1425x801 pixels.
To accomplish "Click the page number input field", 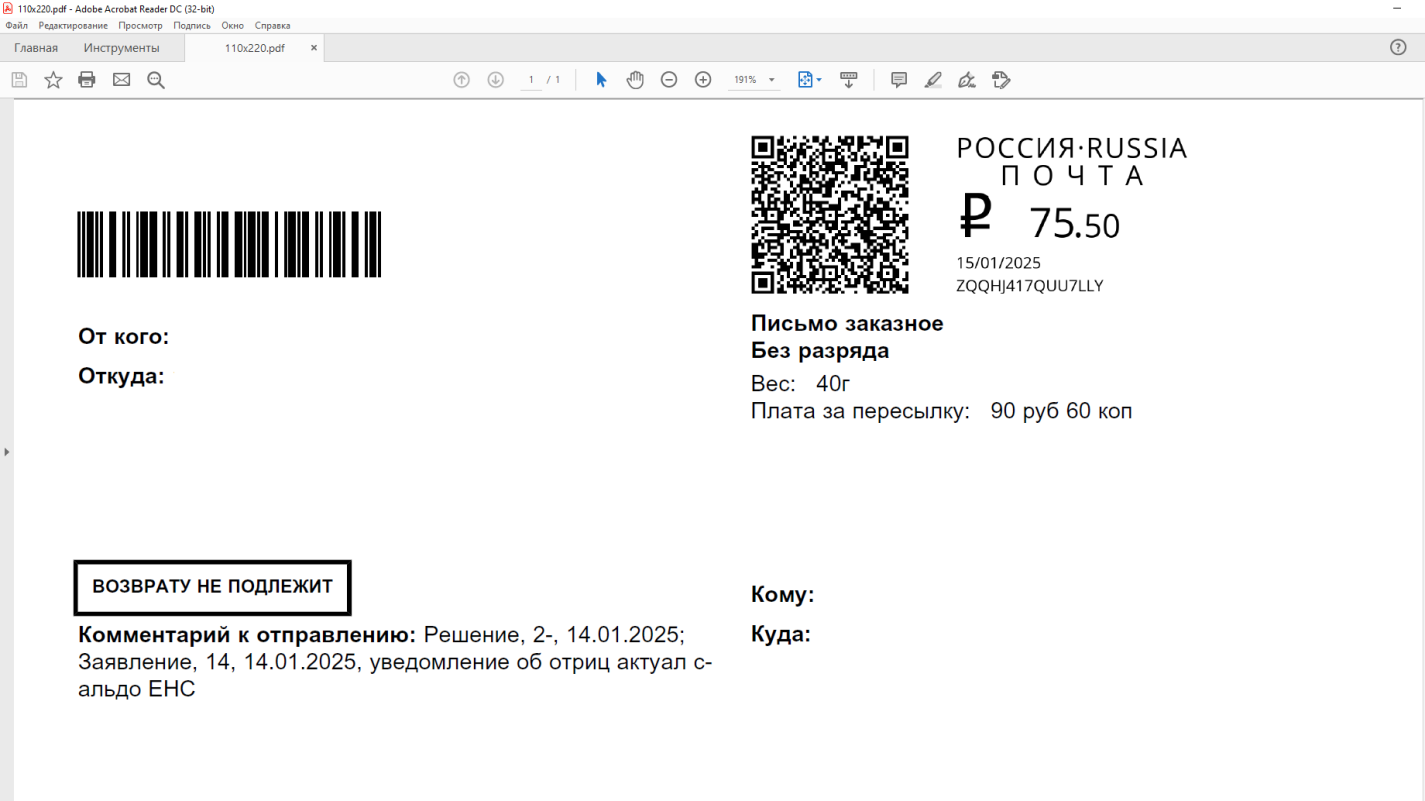I will (531, 80).
